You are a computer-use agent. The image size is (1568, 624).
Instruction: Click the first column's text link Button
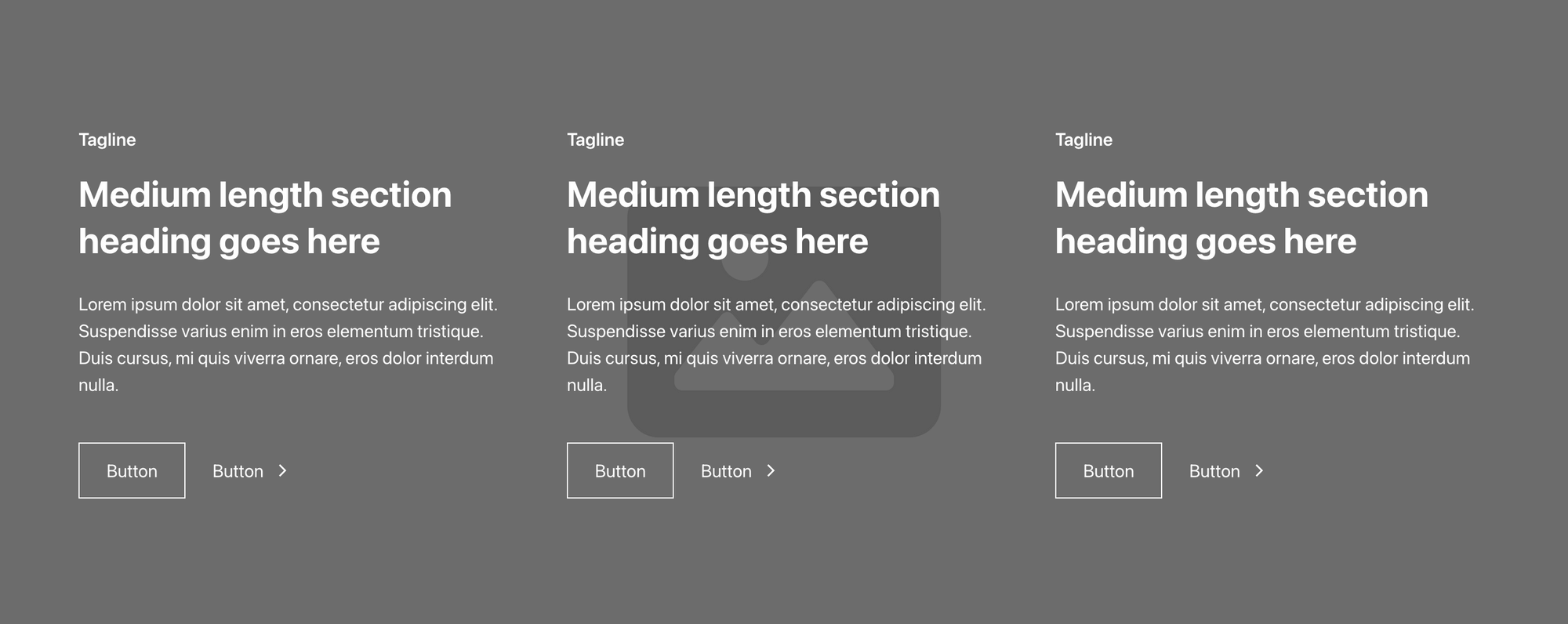(x=238, y=471)
